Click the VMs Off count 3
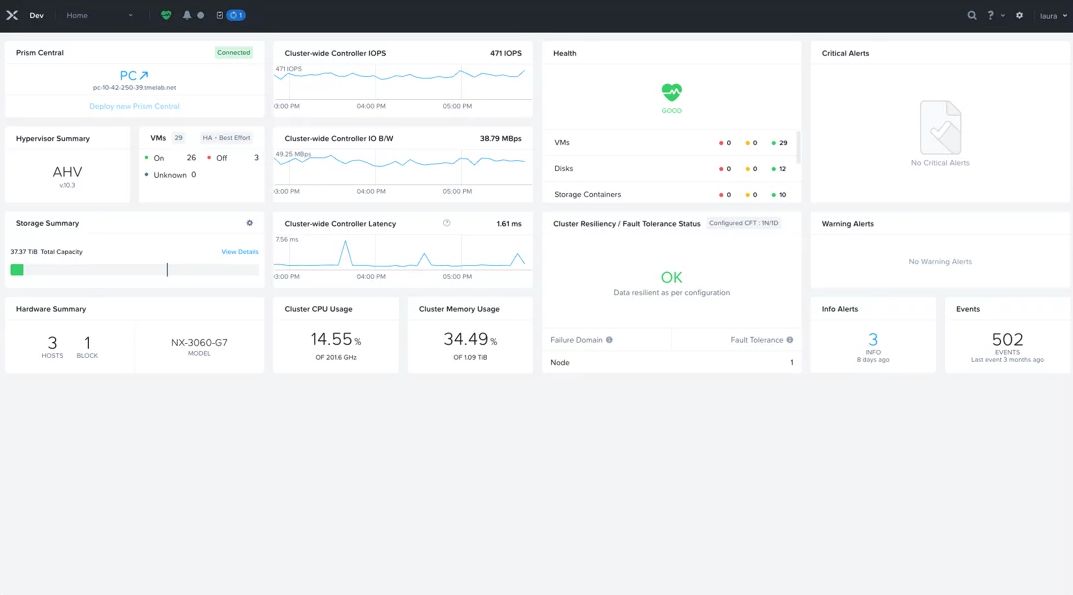Viewport: 1073px width, 595px height. (257, 157)
